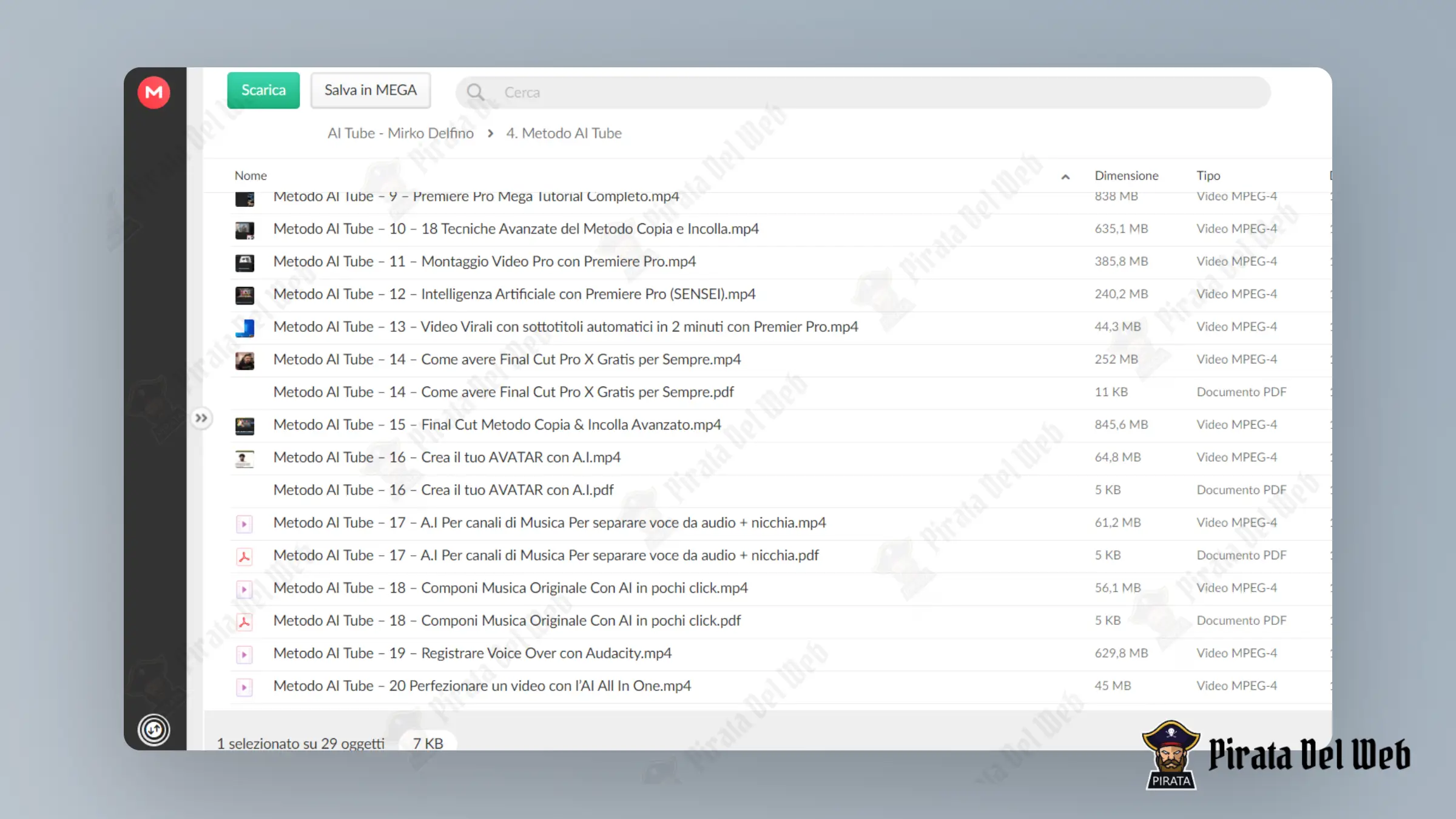Click the 635,1 MB size cell
Image resolution: width=1456 pixels, height=819 pixels.
[x=1121, y=229]
